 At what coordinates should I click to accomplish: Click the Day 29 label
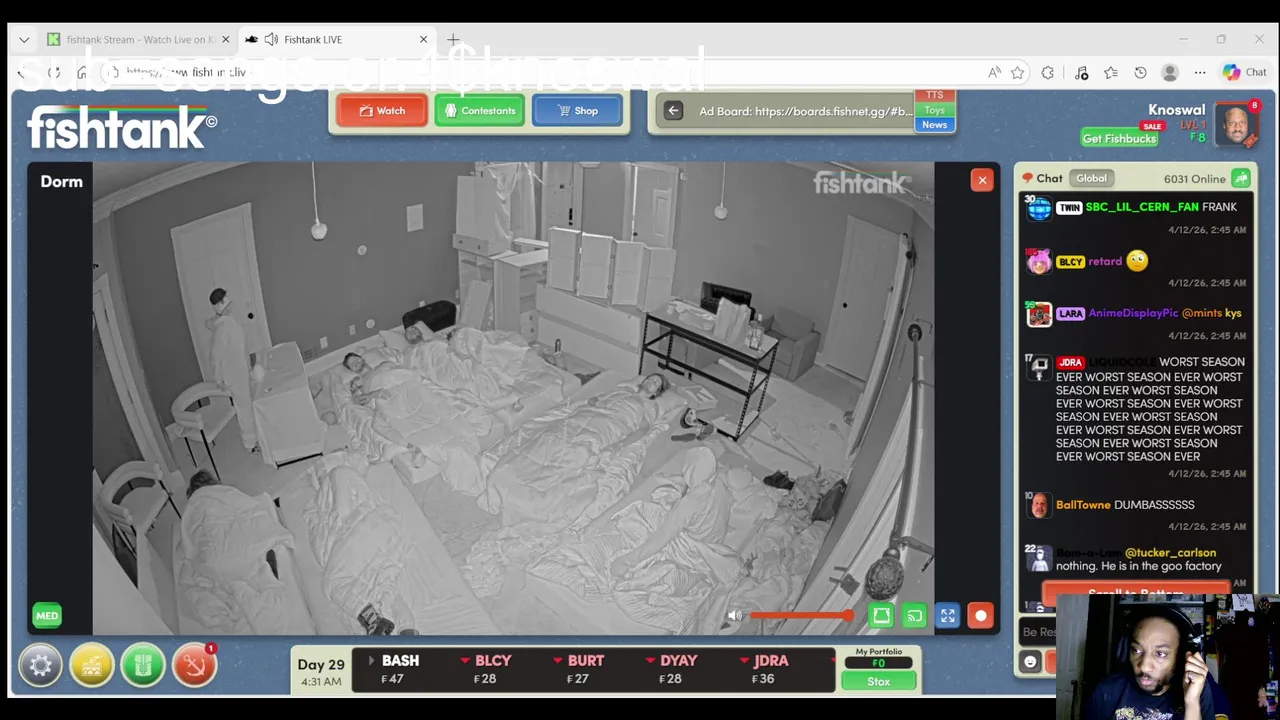(x=320, y=664)
